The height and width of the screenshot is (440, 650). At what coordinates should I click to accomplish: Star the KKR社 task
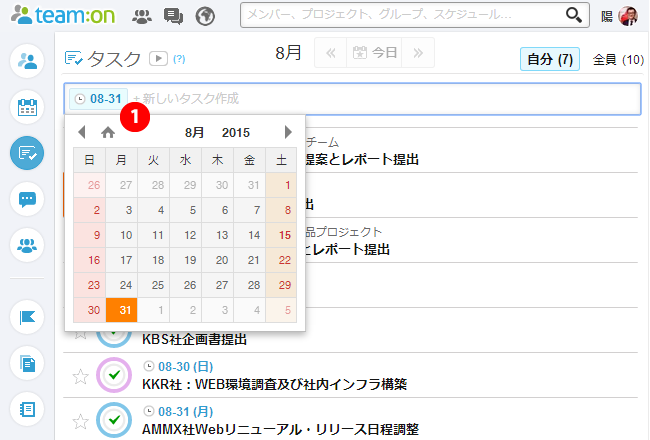pos(80,377)
